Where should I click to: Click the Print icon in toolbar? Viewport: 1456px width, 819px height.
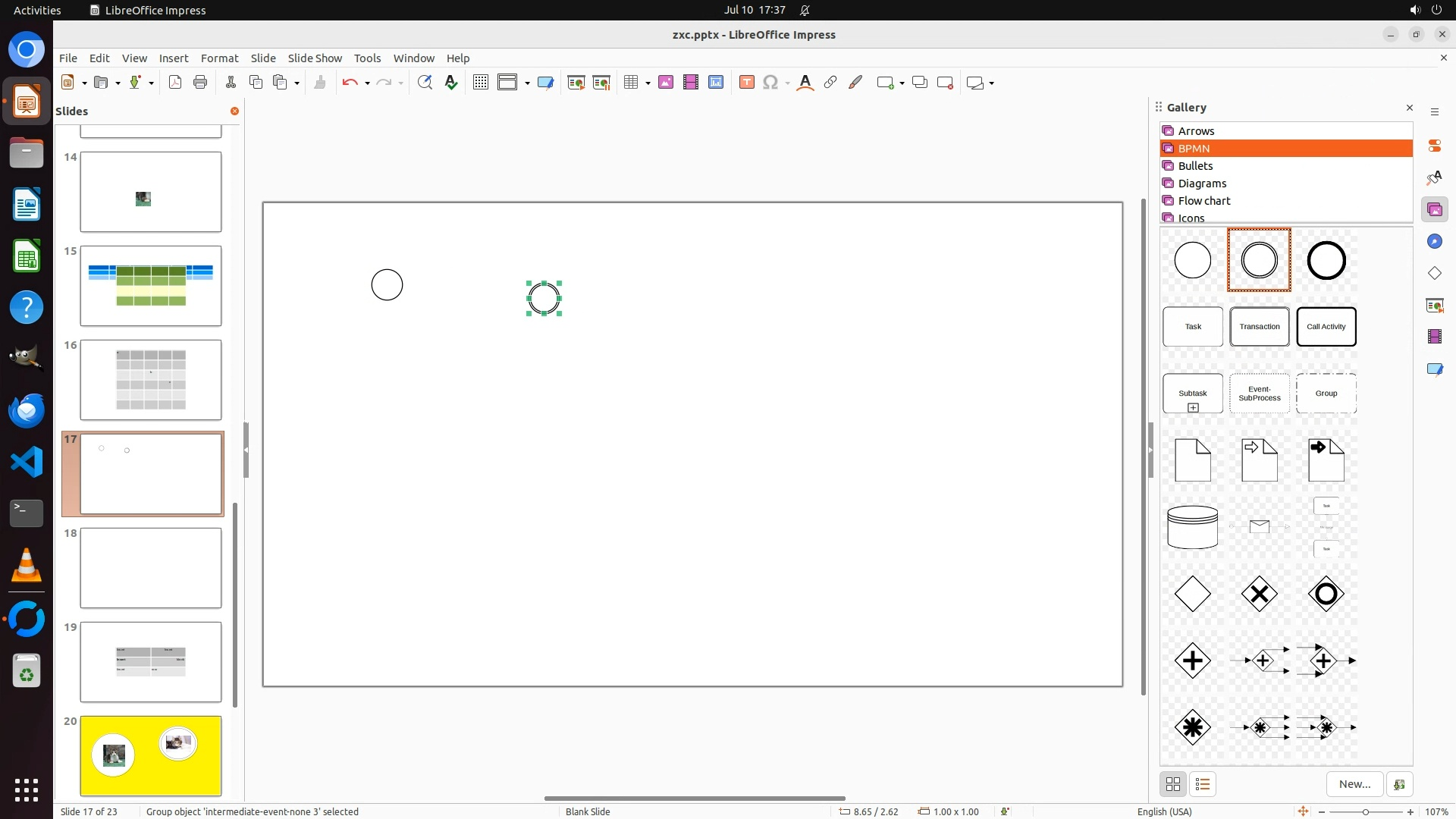[x=200, y=83]
